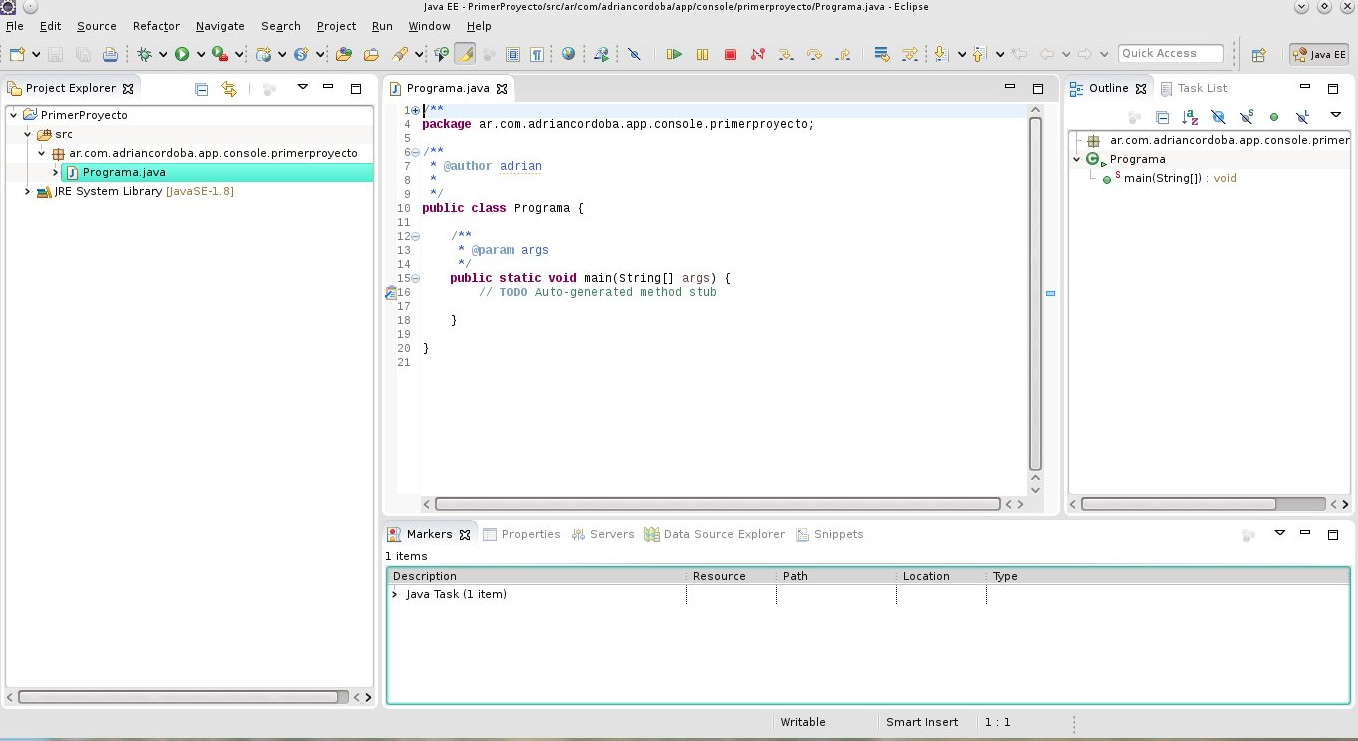Click the Description column header in Markers

[537, 576]
